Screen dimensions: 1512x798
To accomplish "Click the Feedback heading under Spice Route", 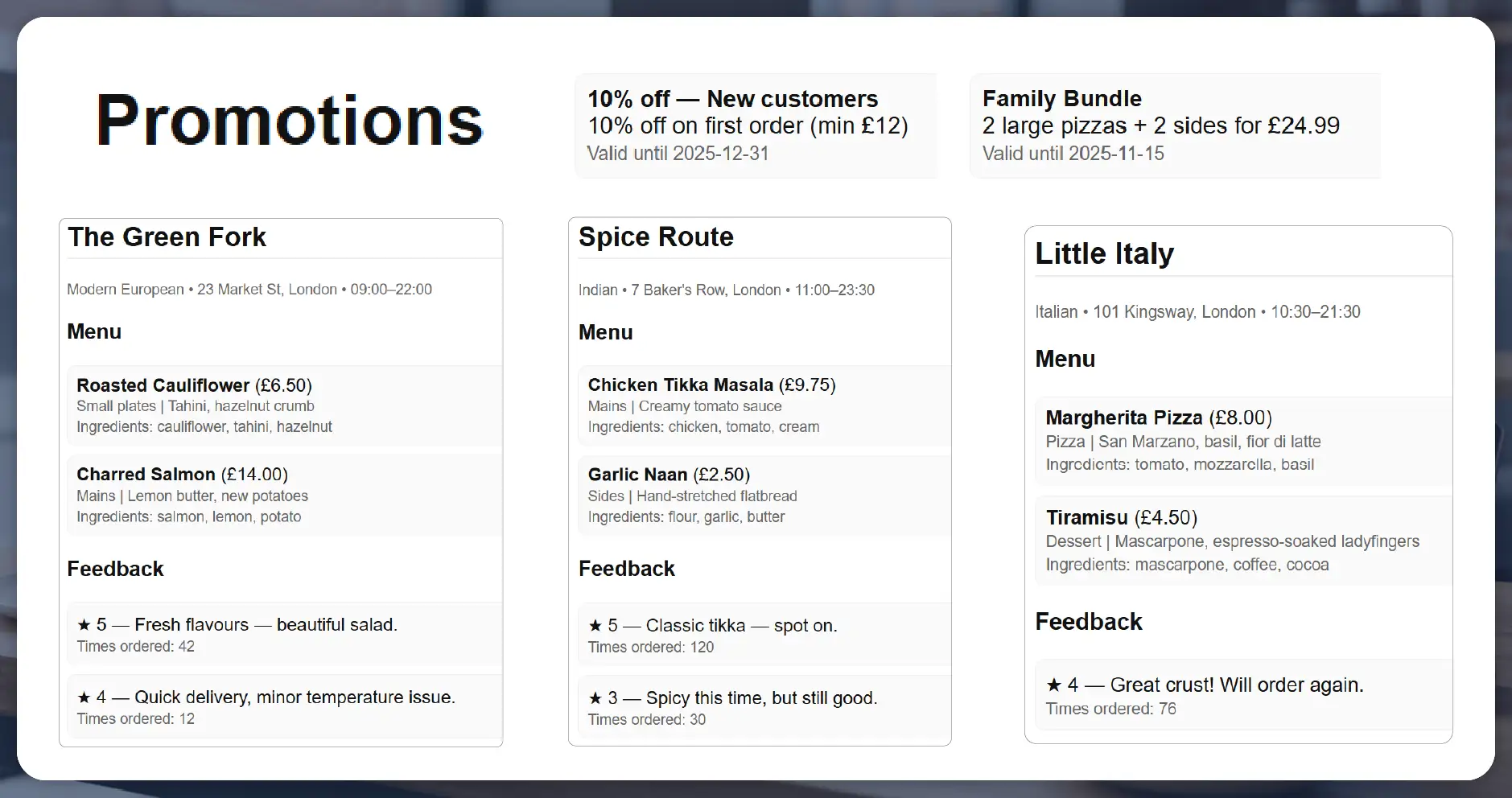I will (x=626, y=569).
